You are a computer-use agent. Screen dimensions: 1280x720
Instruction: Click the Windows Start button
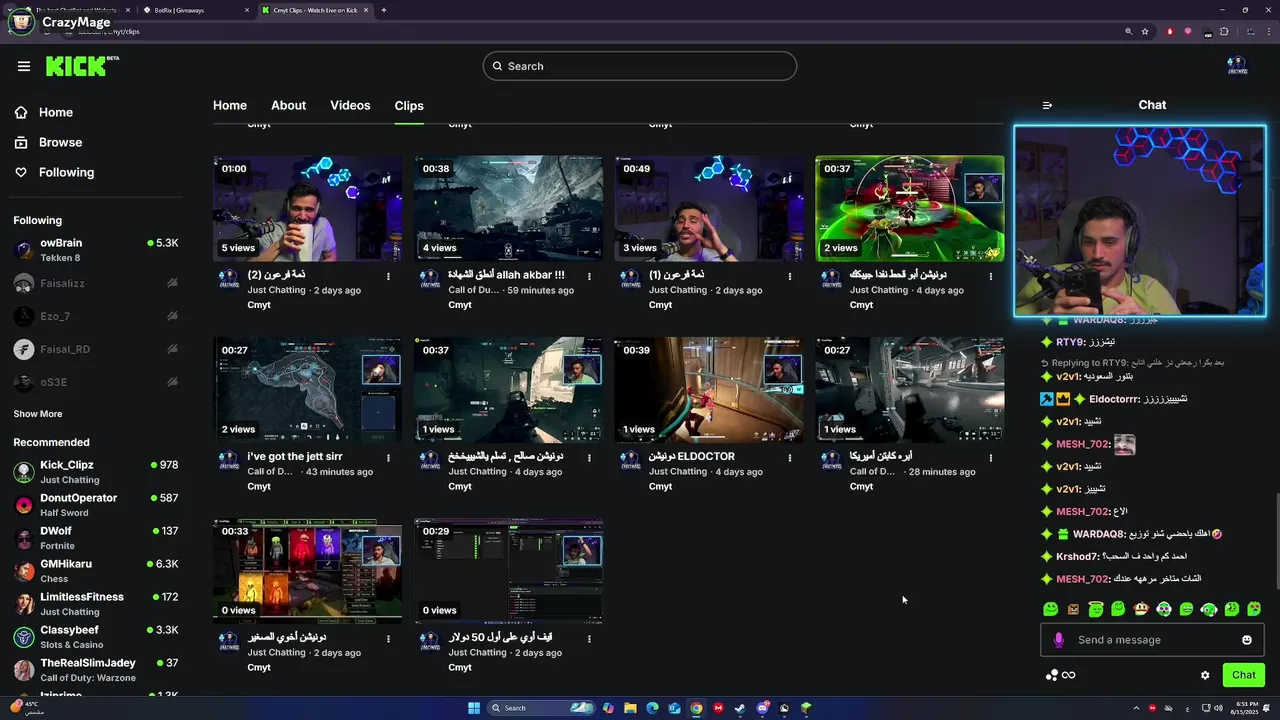point(474,708)
